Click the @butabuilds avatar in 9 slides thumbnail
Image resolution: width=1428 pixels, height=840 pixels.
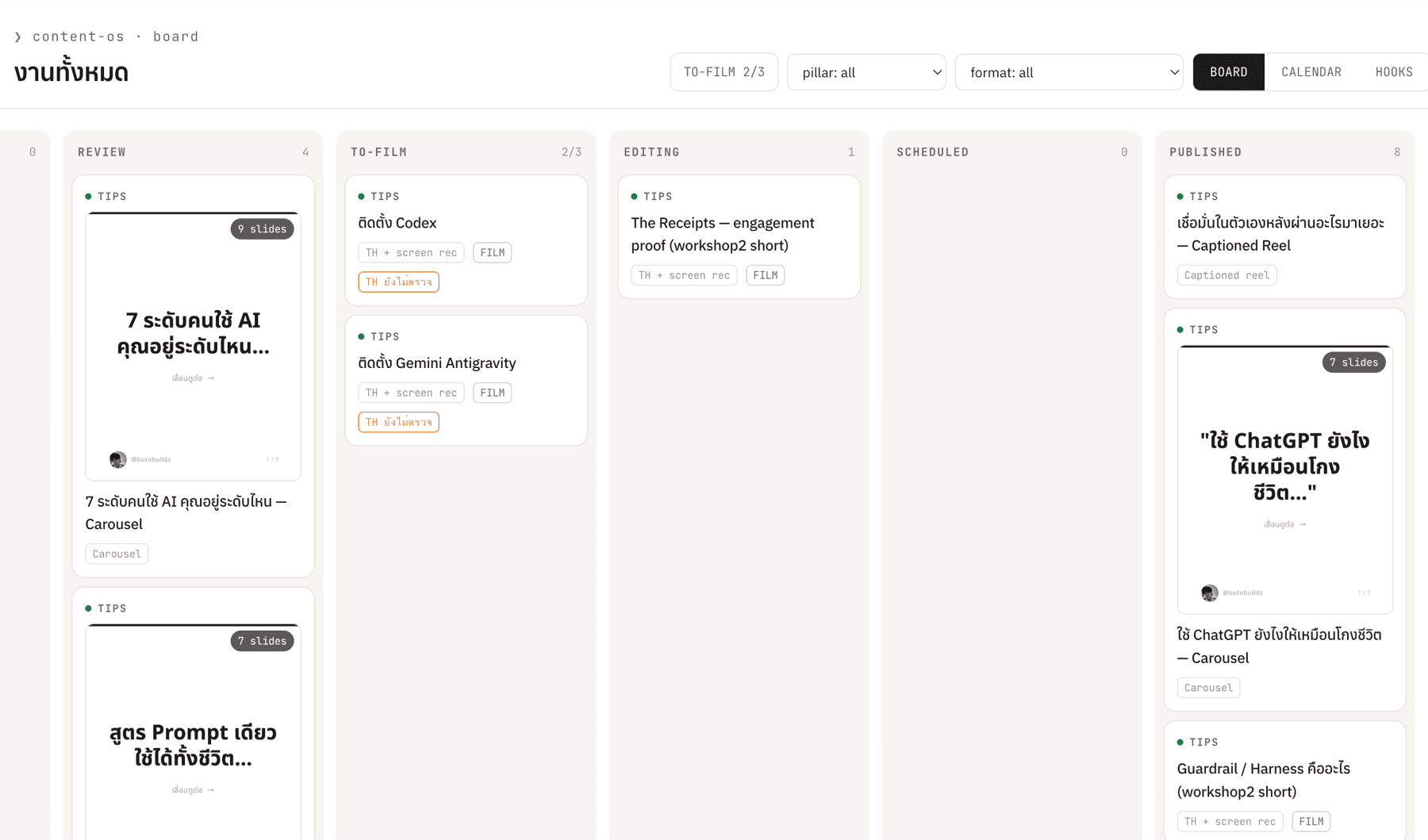tap(118, 459)
